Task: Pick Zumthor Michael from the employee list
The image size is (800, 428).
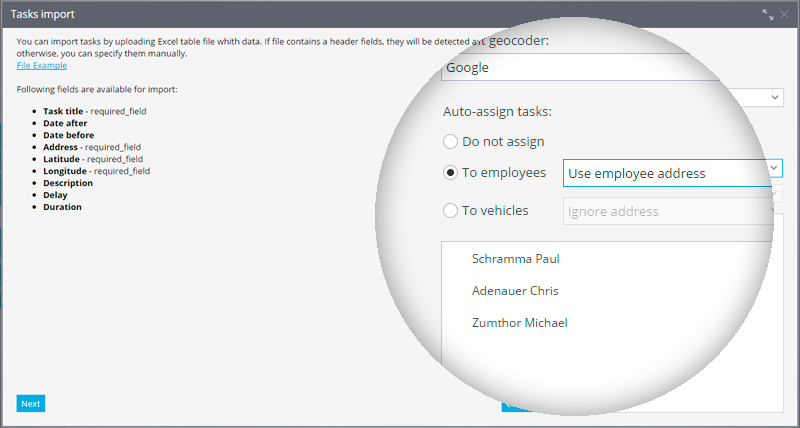Action: click(520, 323)
